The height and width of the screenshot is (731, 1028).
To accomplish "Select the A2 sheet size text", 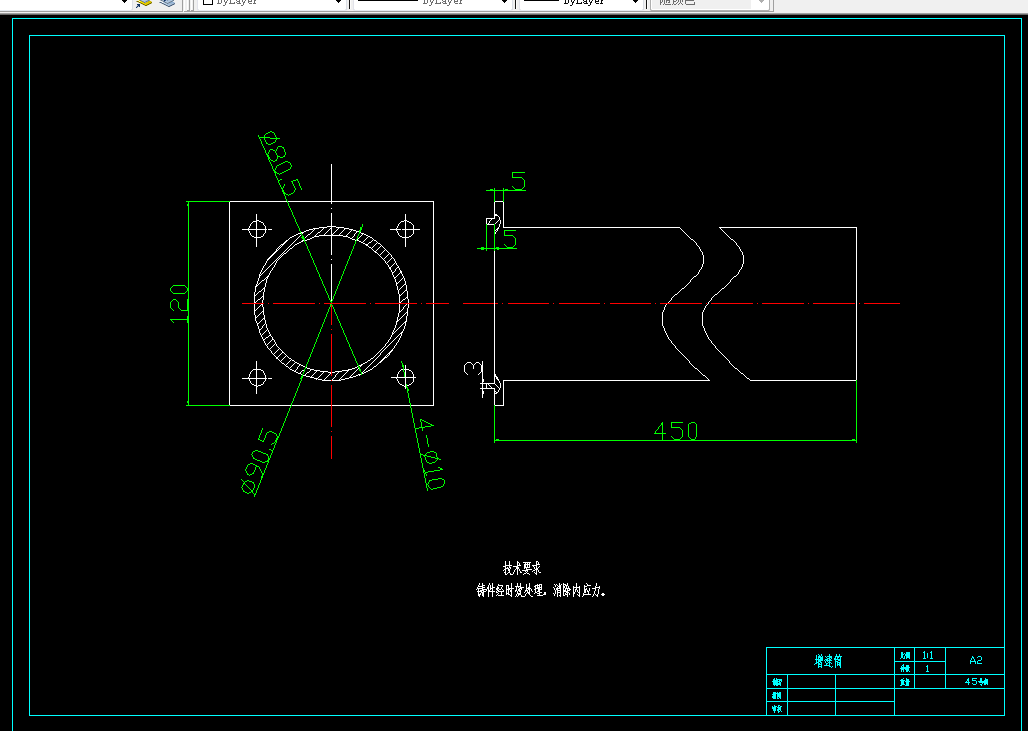I will point(976,660).
